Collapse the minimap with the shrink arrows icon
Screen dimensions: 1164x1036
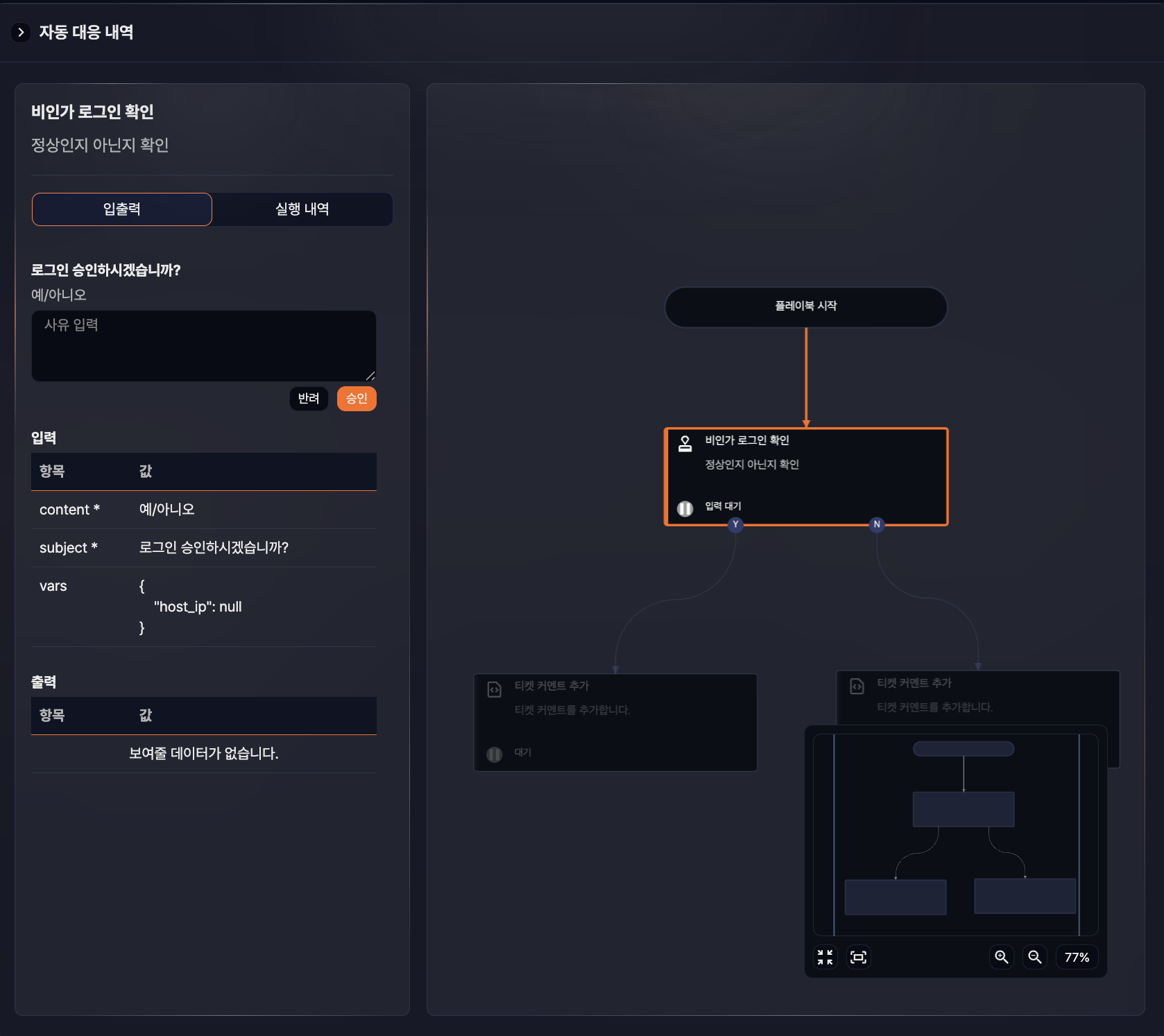[825, 957]
